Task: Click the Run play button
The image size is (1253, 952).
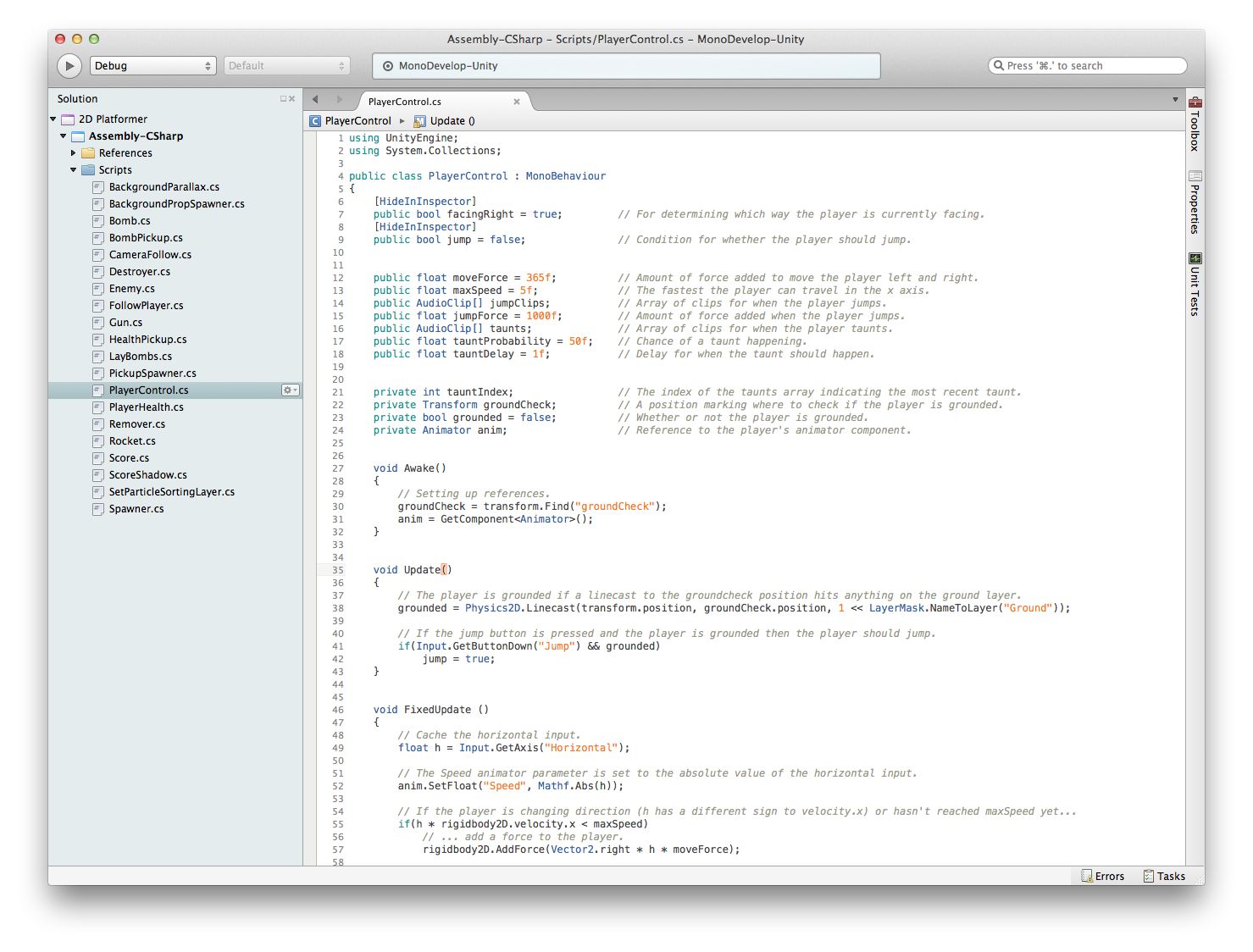Action: click(69, 66)
